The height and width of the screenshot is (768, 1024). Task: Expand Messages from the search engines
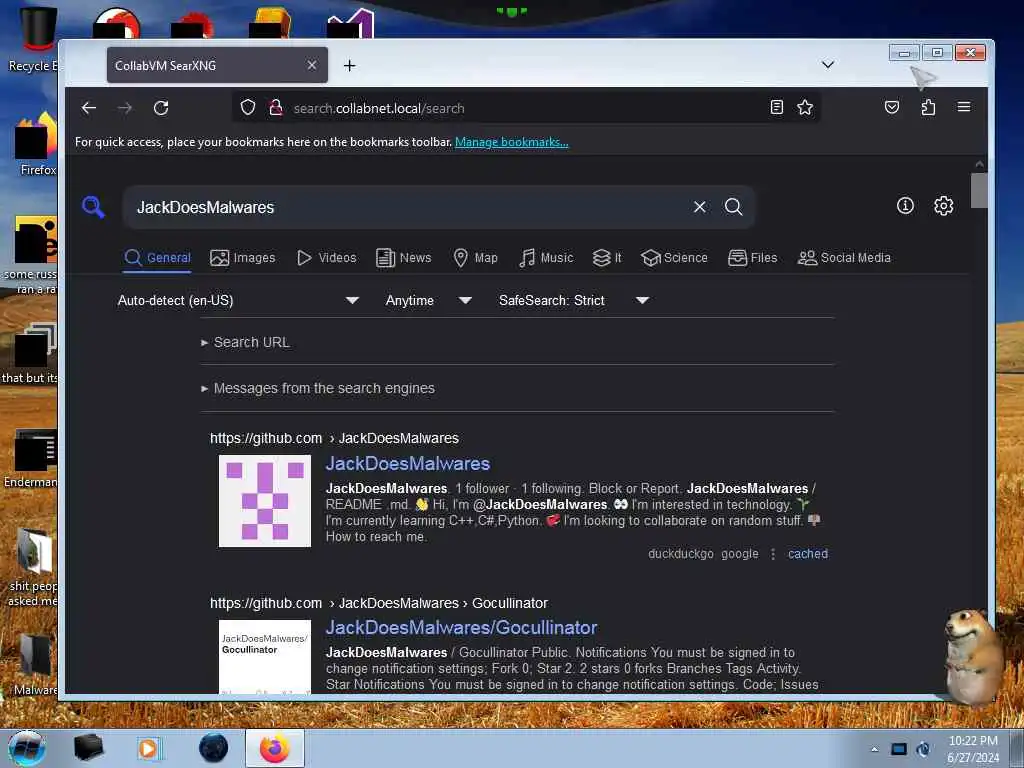point(318,388)
